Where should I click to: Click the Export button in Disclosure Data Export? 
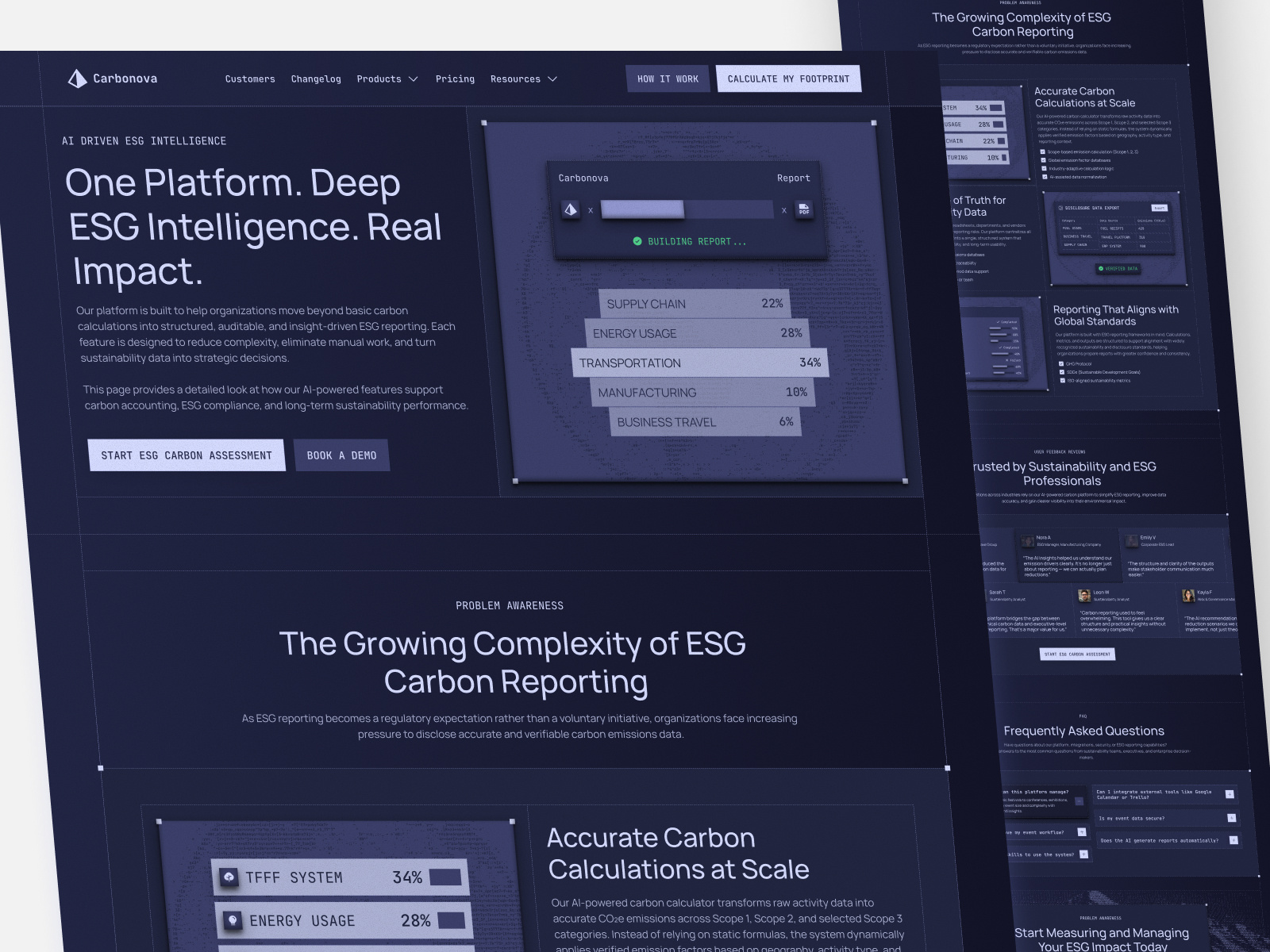pyautogui.click(x=1159, y=208)
